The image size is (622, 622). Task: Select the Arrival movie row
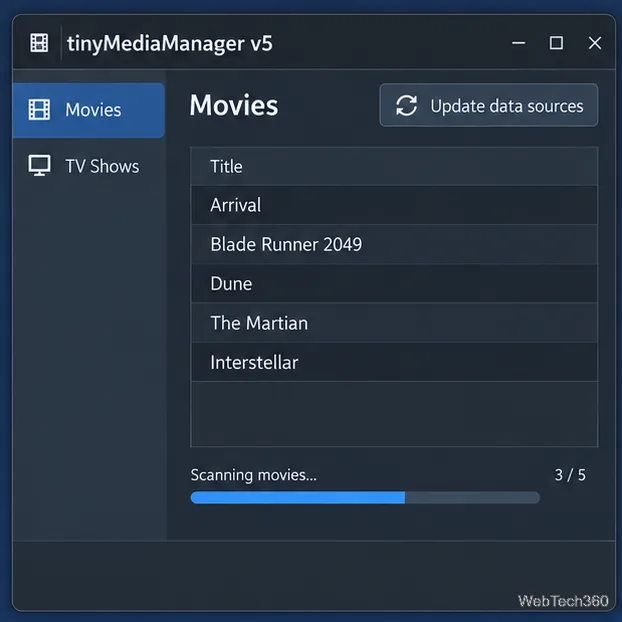tap(394, 205)
